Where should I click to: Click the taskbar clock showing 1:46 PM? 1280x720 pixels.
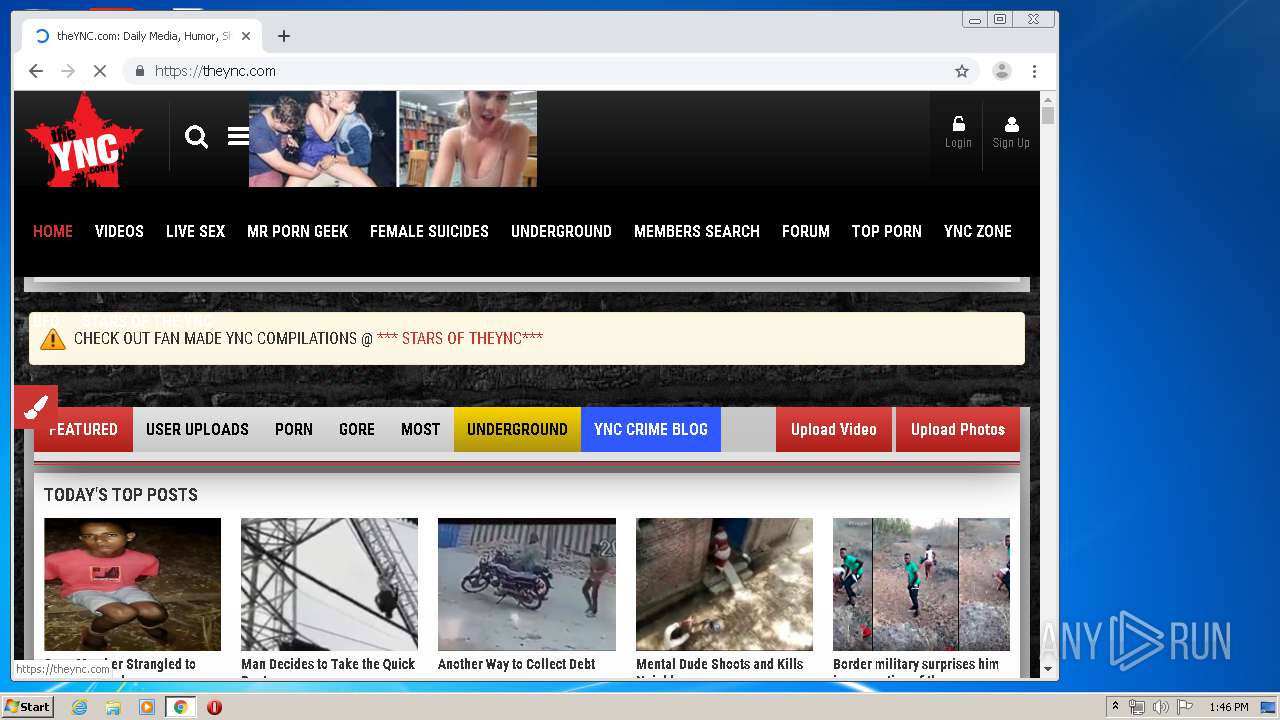point(1229,707)
